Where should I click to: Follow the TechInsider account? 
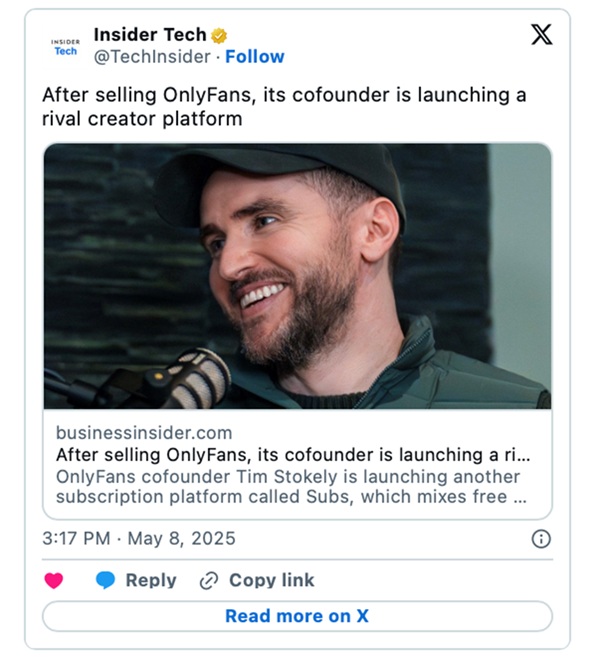tap(254, 57)
